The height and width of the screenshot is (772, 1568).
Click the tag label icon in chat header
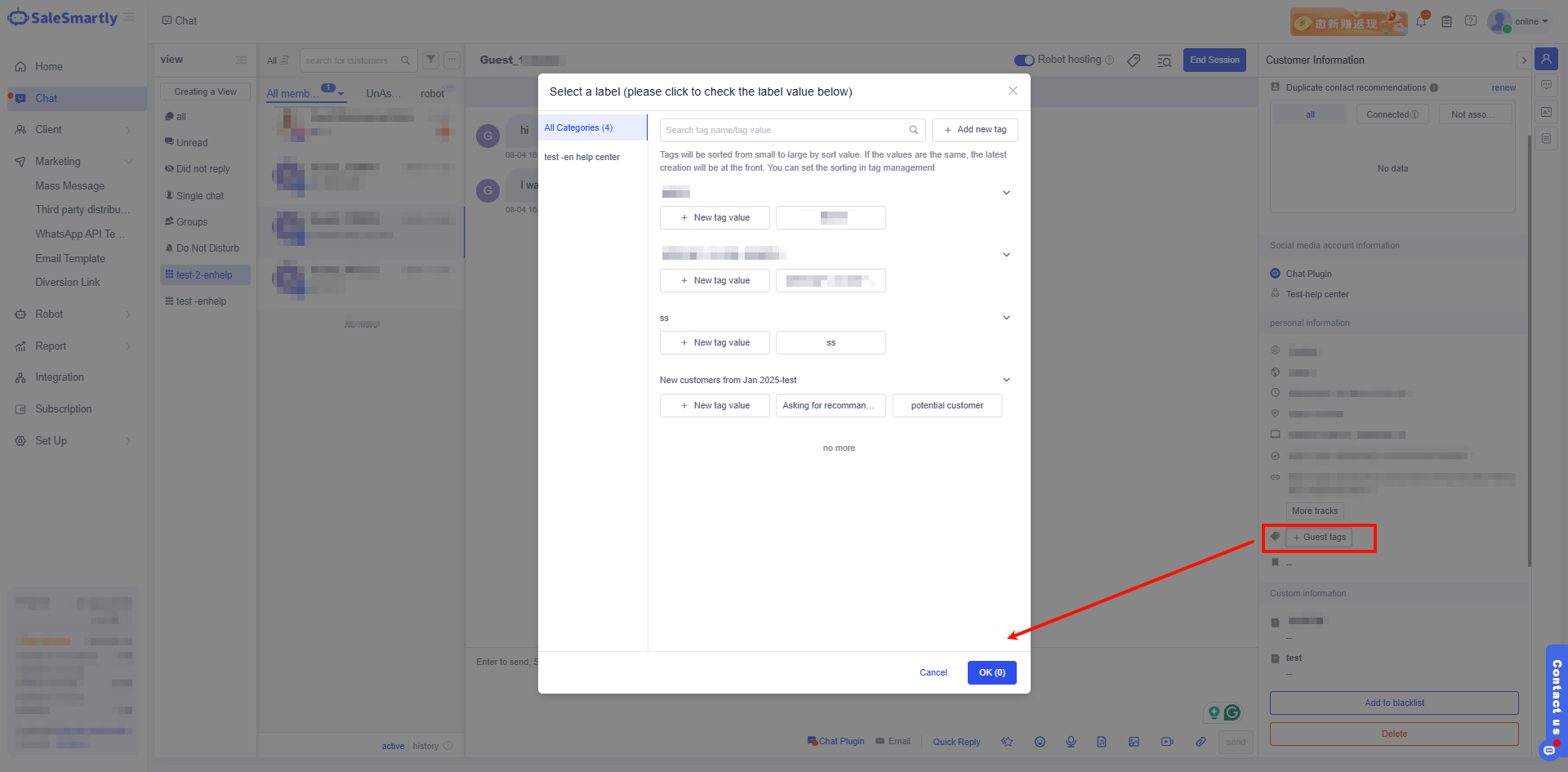pos(1134,60)
